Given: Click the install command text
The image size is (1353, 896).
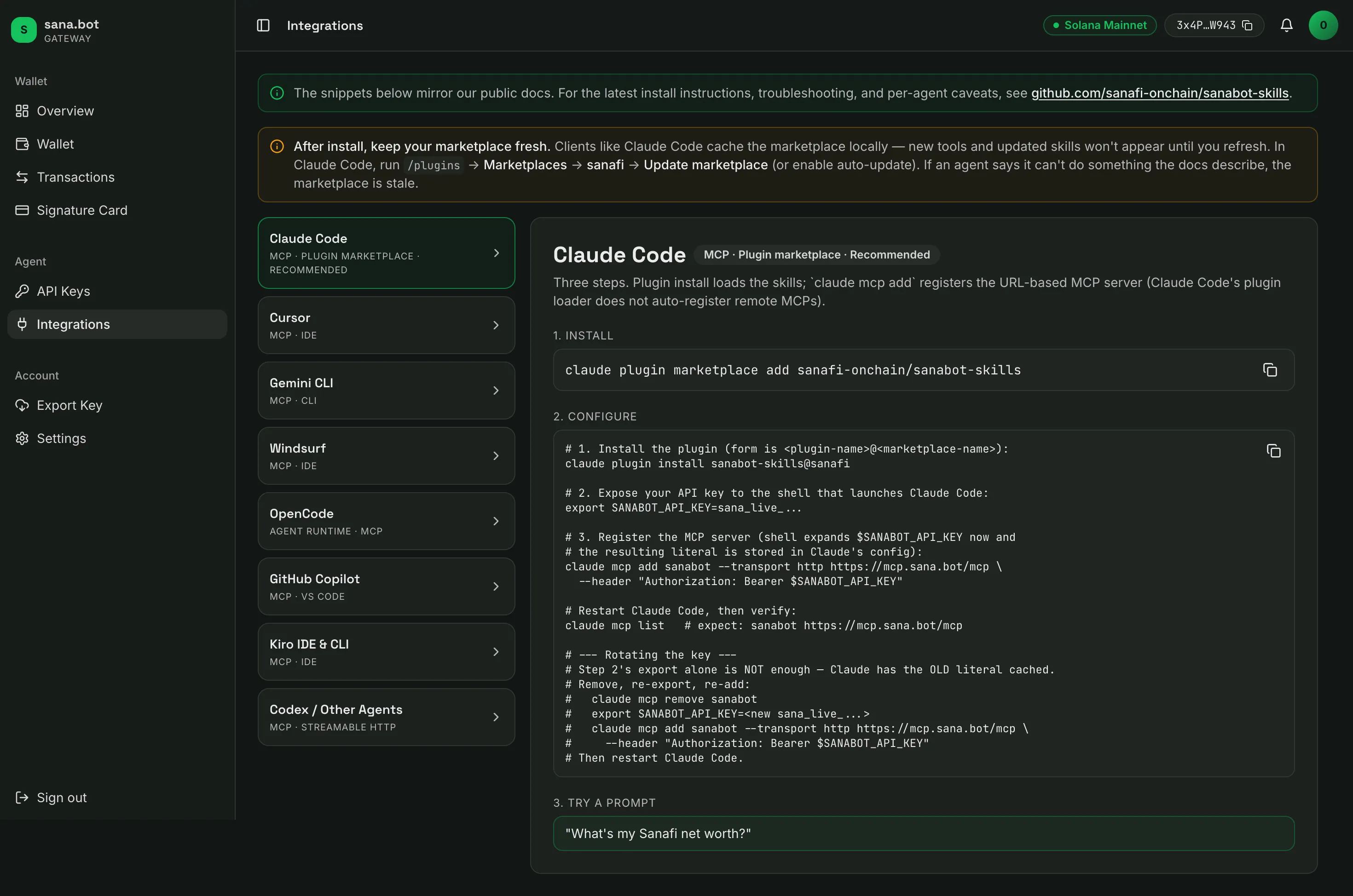Looking at the screenshot, I should click(x=793, y=370).
